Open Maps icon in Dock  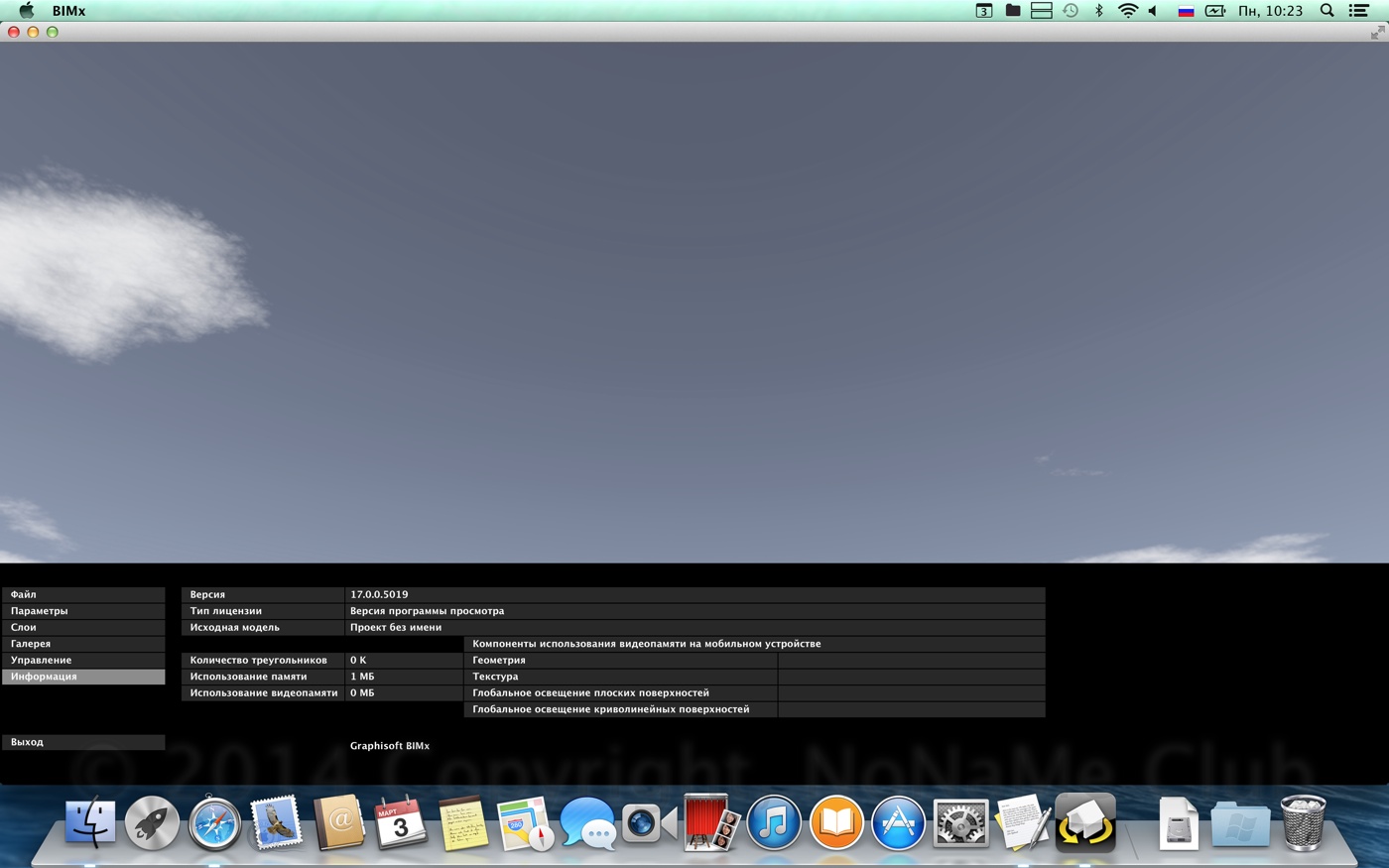pyautogui.click(x=525, y=823)
